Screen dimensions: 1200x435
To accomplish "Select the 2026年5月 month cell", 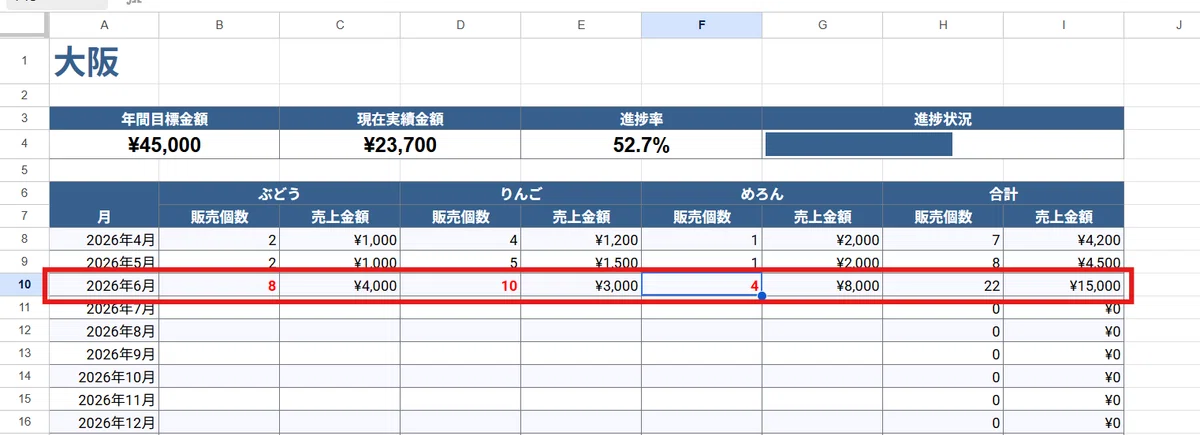I will coord(104,261).
